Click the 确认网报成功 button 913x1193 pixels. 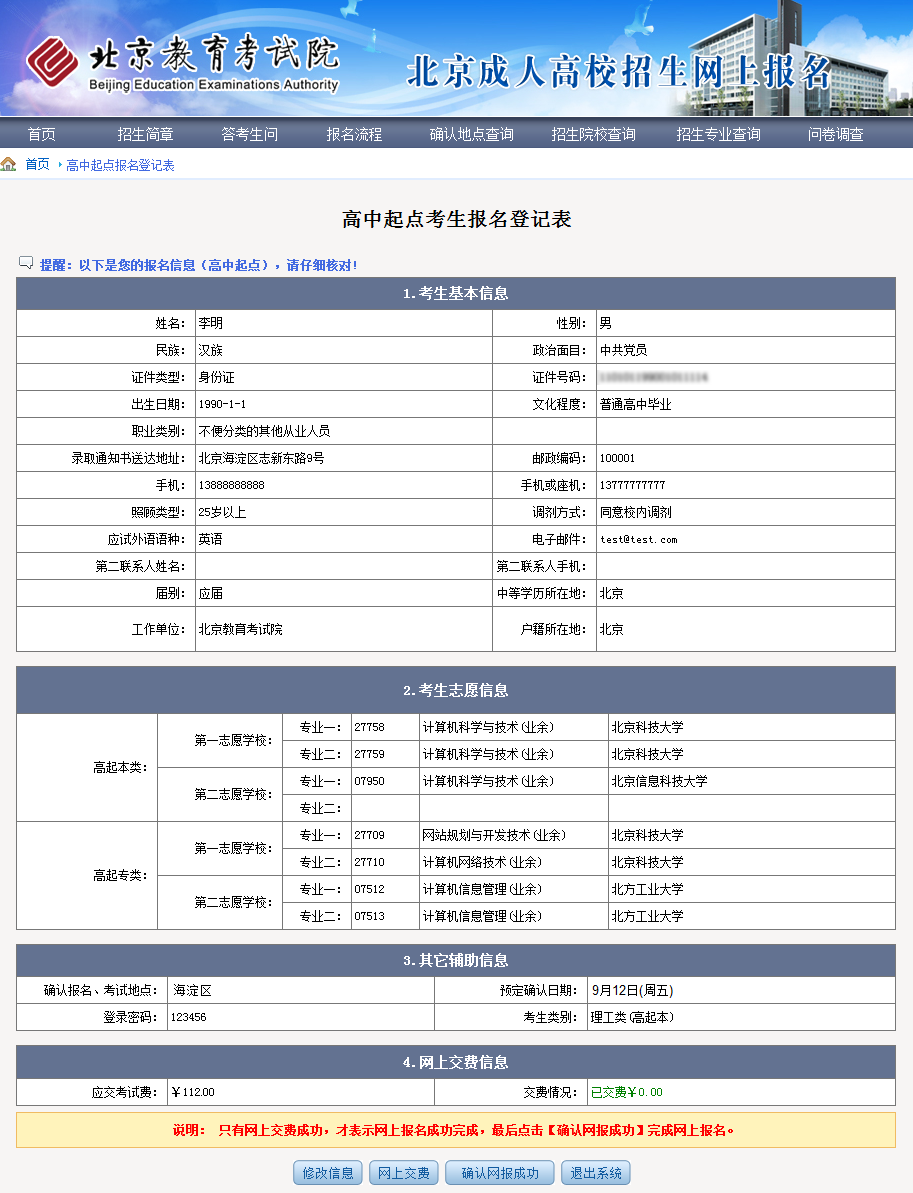[x=500, y=1173]
